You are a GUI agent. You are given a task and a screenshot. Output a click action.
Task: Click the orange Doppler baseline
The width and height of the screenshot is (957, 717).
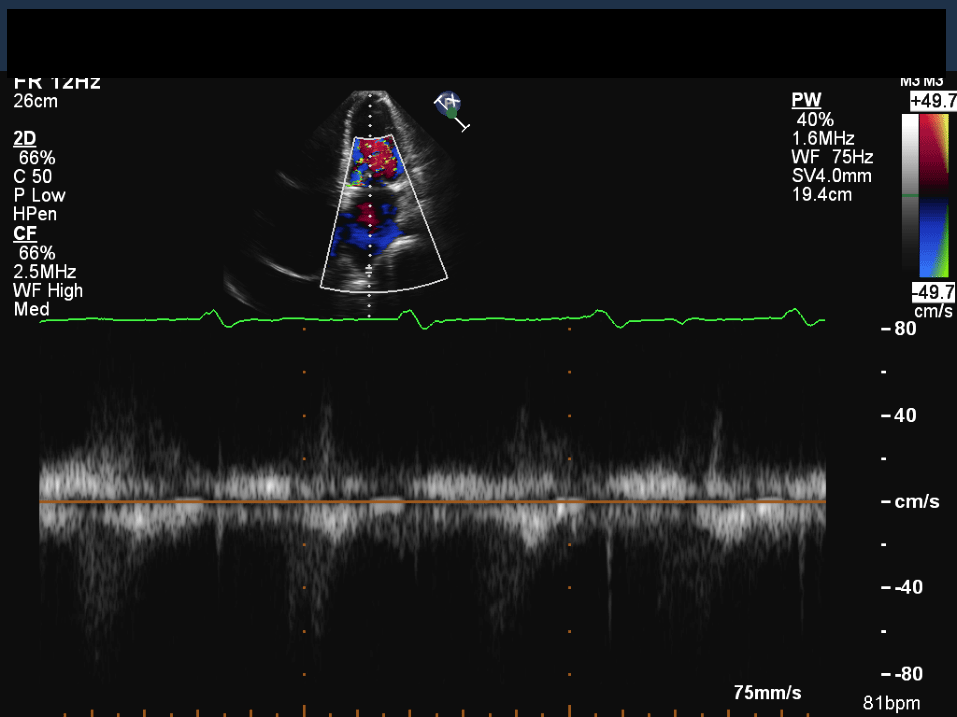click(x=430, y=501)
